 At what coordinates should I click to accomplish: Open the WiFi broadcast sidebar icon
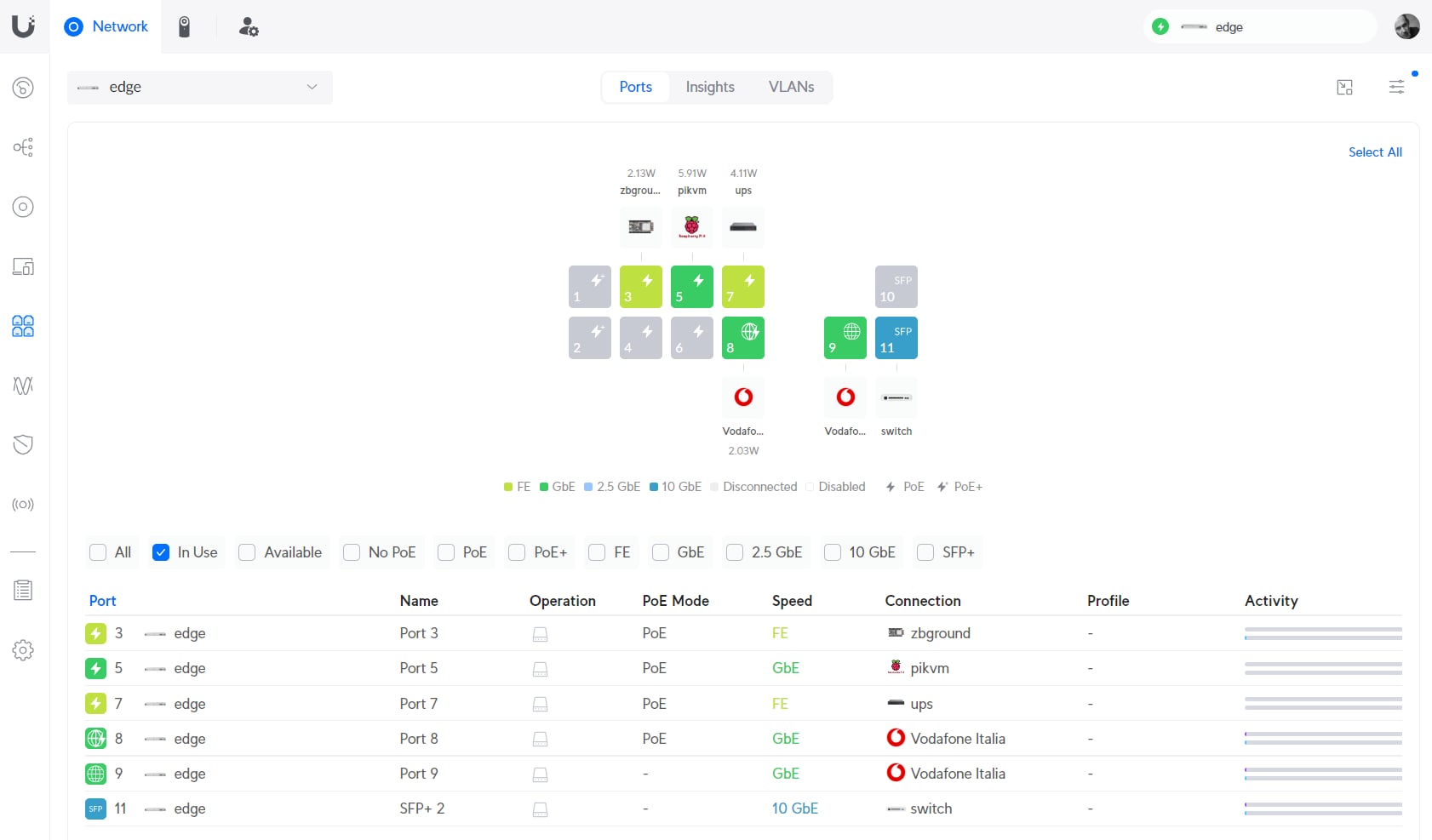click(x=23, y=505)
